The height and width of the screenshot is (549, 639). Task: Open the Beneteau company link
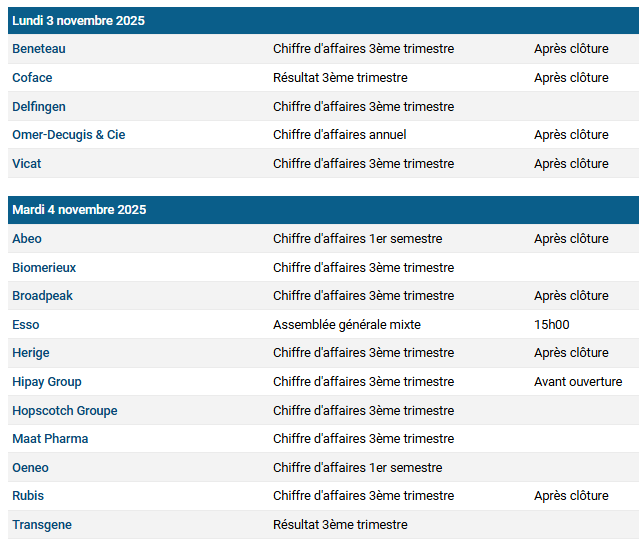point(39,49)
